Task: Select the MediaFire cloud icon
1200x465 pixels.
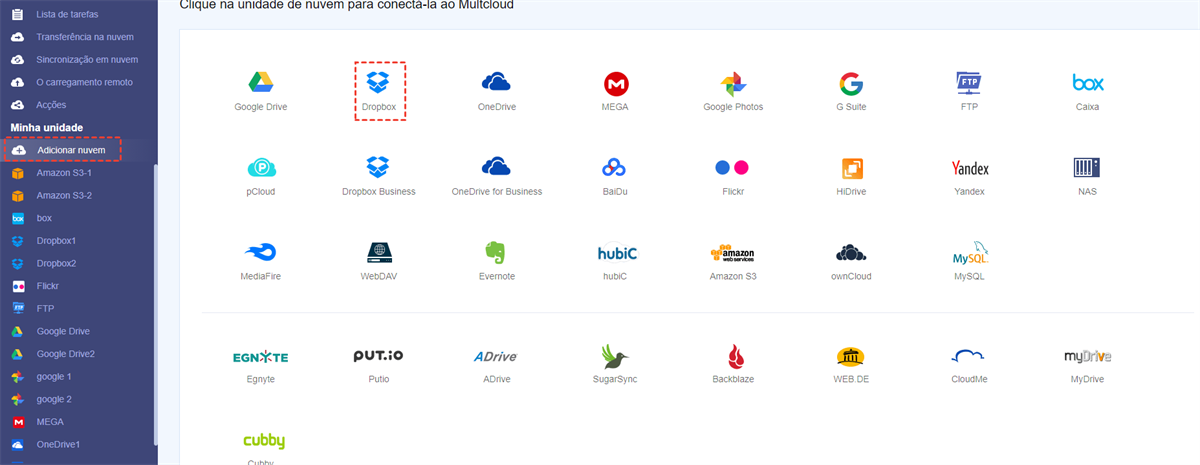Action: 261,252
